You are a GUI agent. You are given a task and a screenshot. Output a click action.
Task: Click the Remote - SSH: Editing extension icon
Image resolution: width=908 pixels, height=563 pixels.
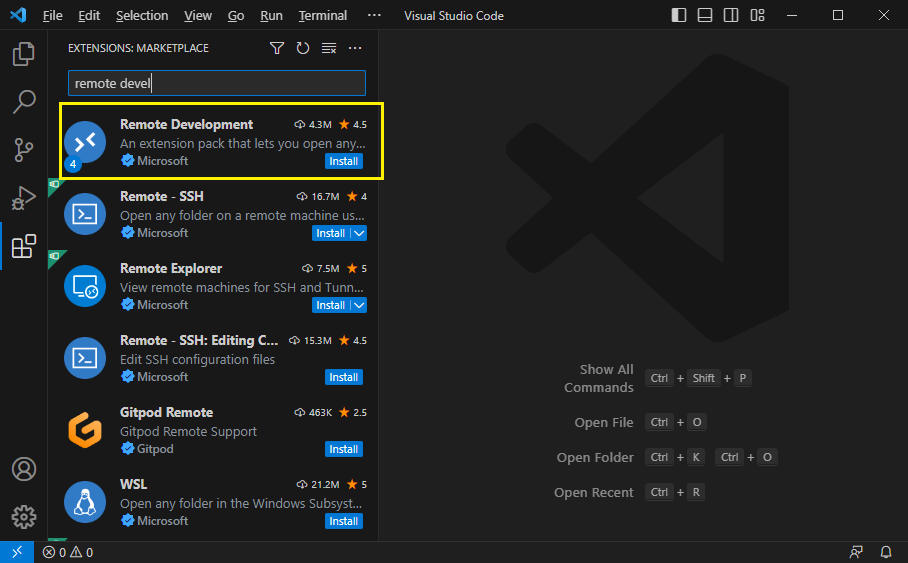85,358
